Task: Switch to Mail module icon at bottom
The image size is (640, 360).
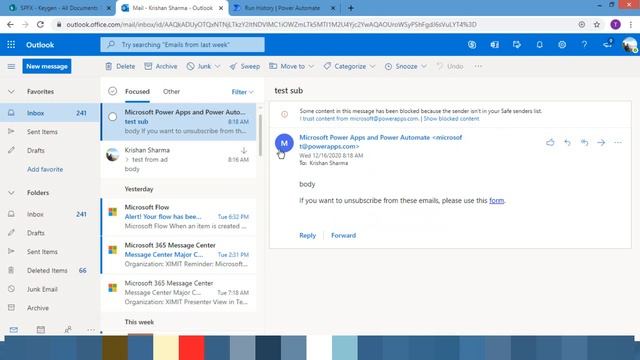Action: (13, 330)
